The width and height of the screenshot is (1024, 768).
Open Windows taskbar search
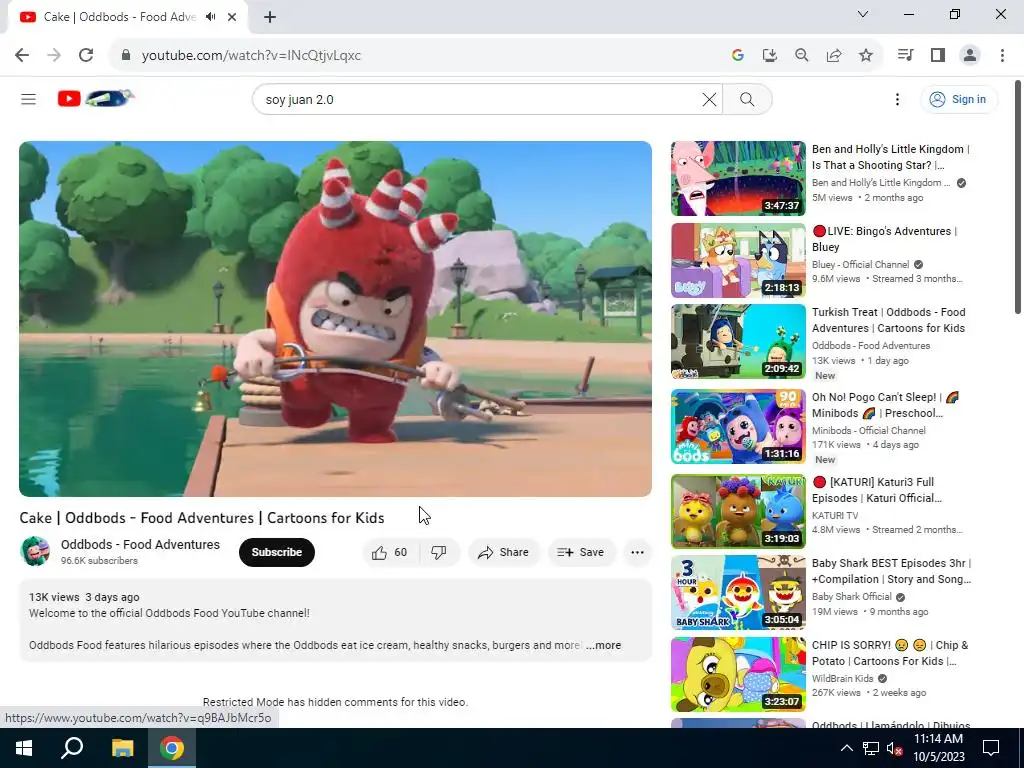click(72, 748)
